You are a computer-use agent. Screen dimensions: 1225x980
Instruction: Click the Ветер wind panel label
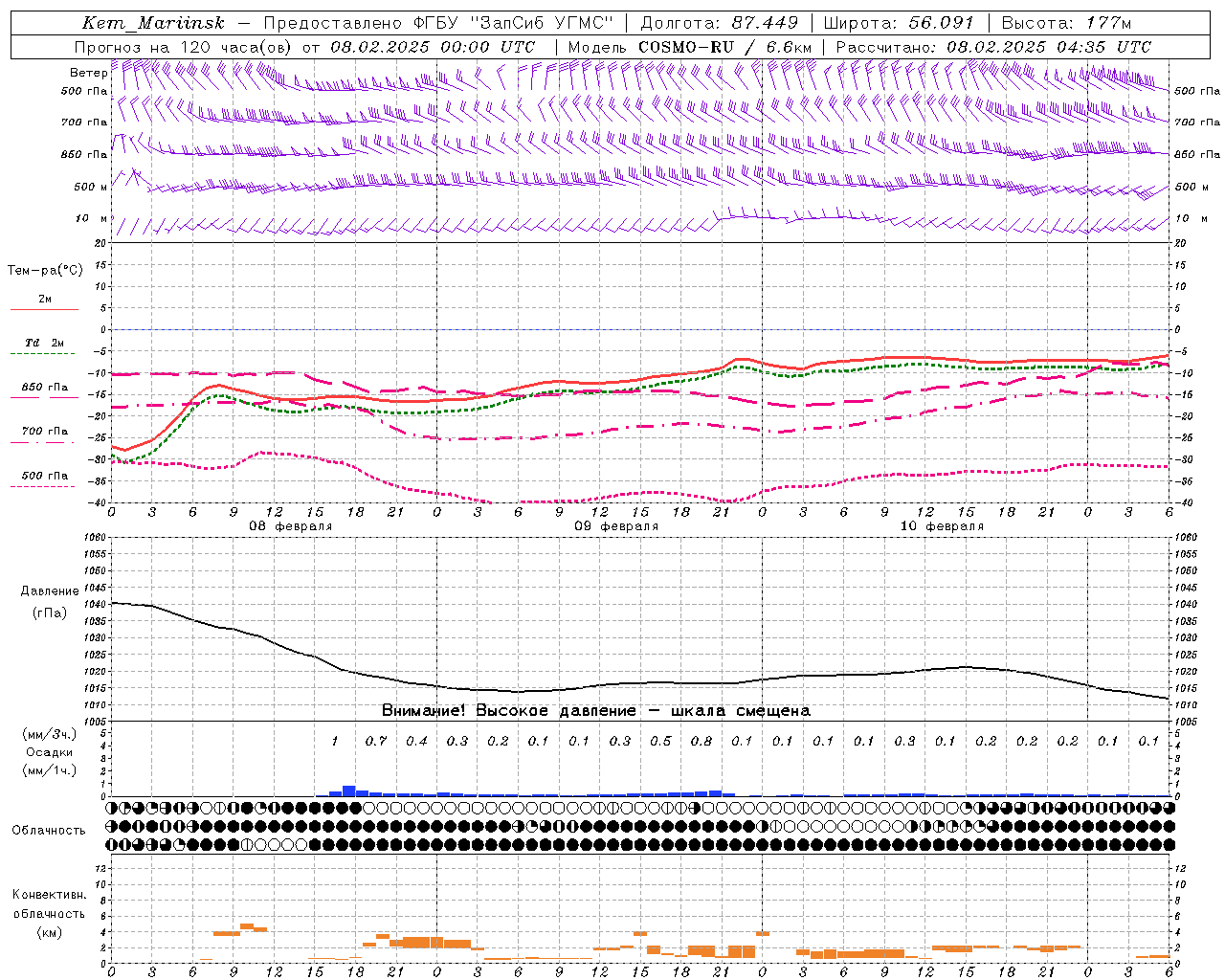(88, 73)
